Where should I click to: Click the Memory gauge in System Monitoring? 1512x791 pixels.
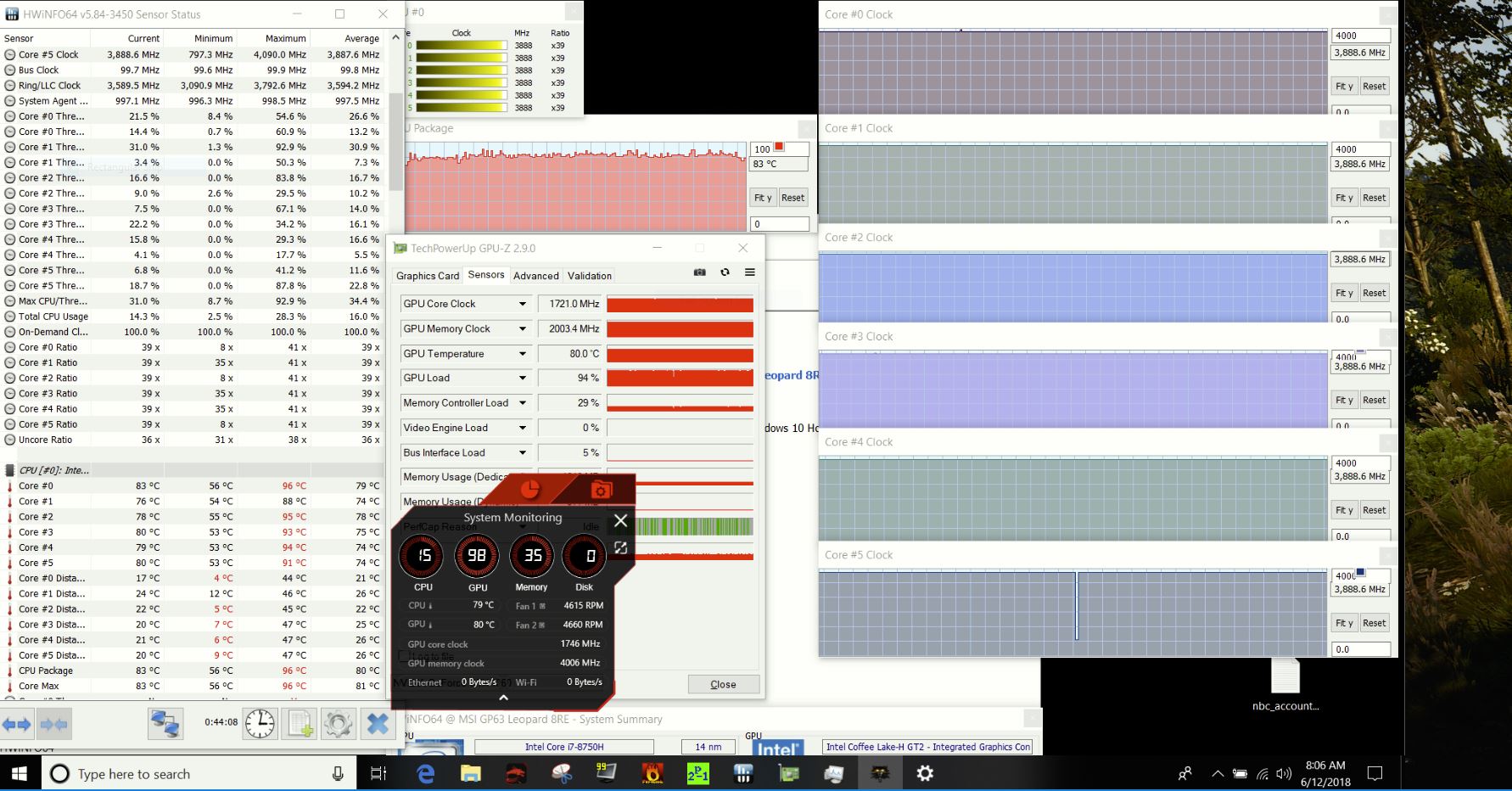pos(532,556)
